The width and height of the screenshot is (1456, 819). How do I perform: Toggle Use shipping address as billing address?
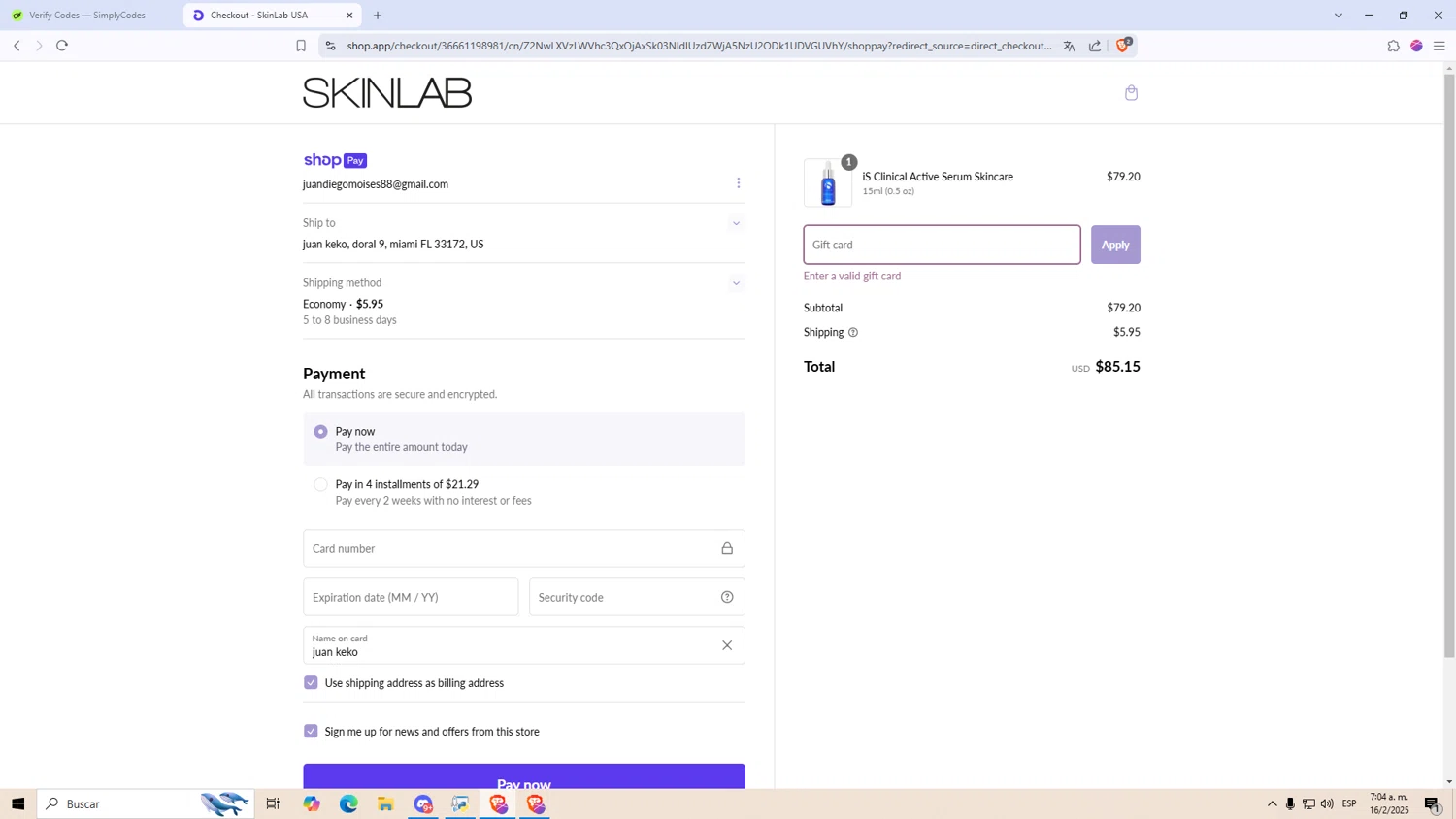[311, 683]
